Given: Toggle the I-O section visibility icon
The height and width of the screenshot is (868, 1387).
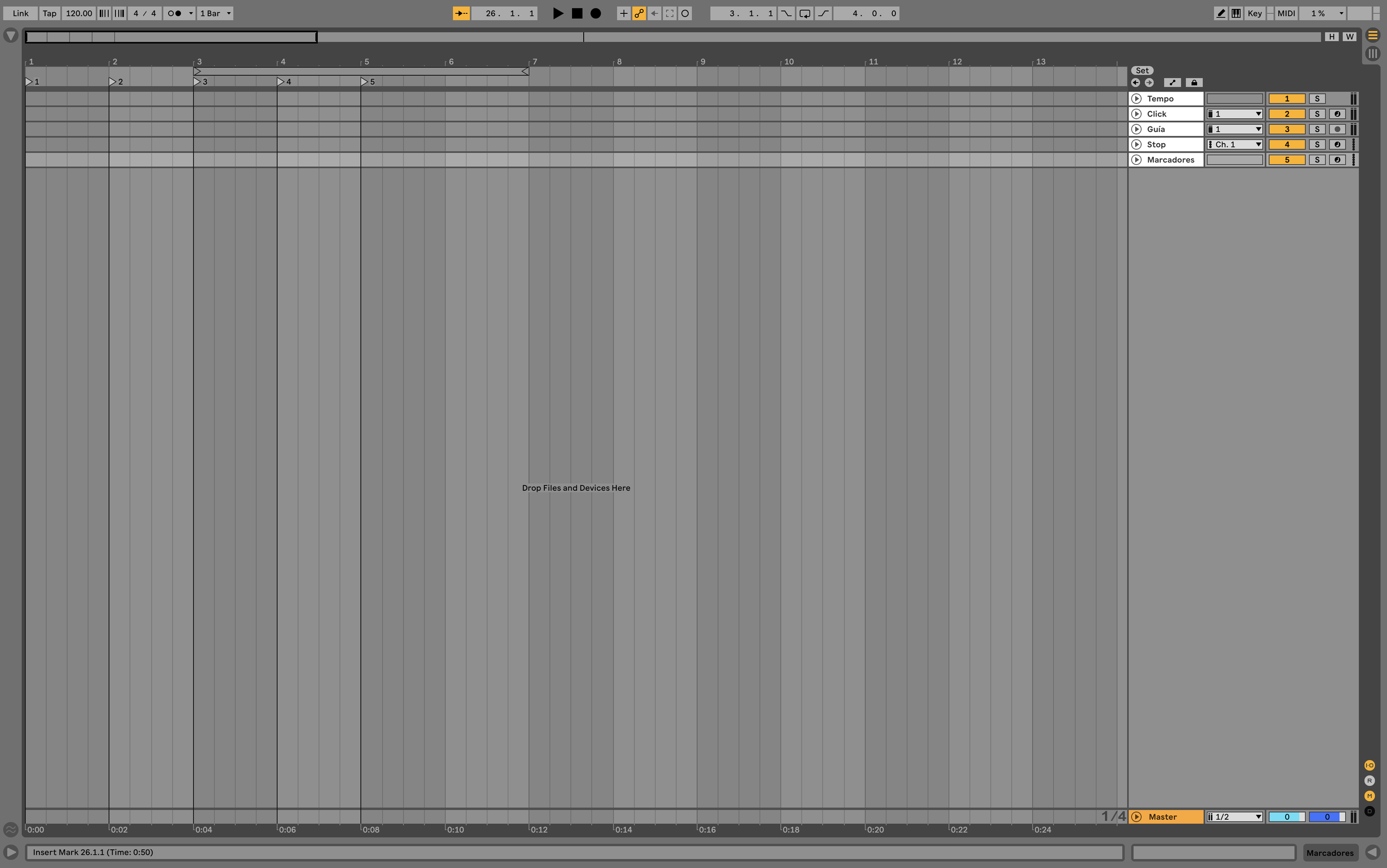Looking at the screenshot, I should [1369, 765].
